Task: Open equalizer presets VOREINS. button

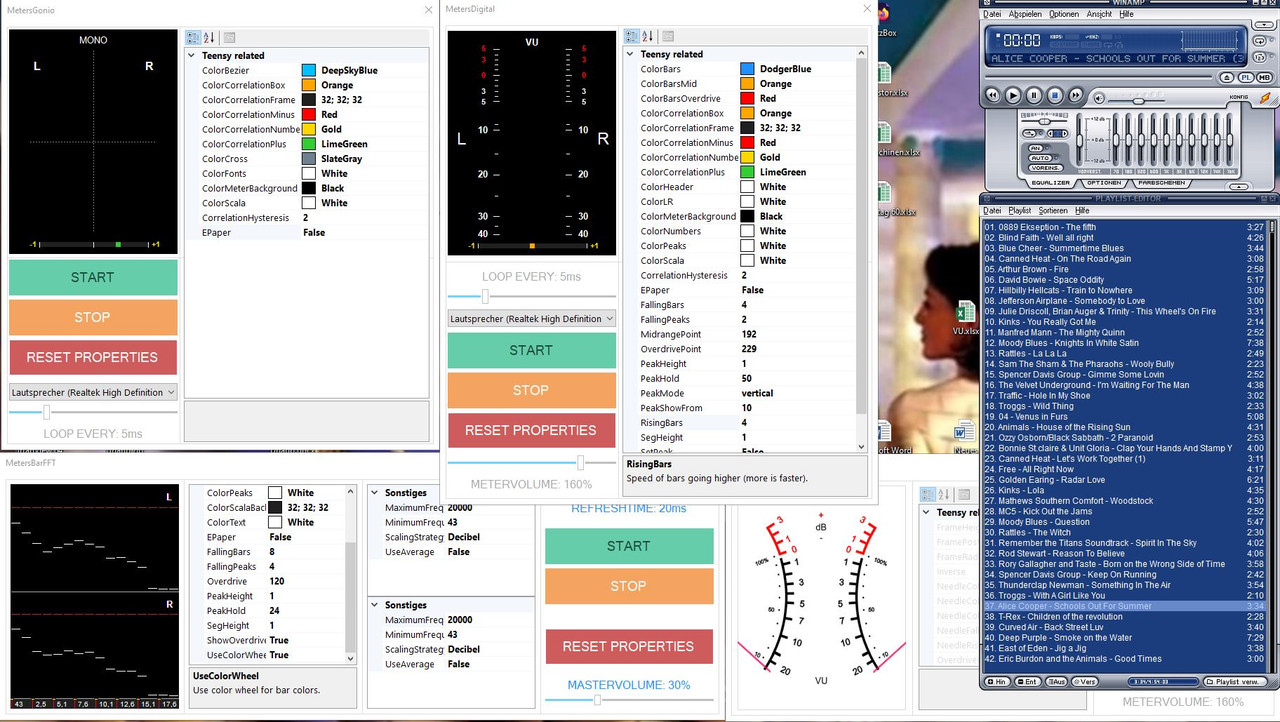Action: point(1046,168)
